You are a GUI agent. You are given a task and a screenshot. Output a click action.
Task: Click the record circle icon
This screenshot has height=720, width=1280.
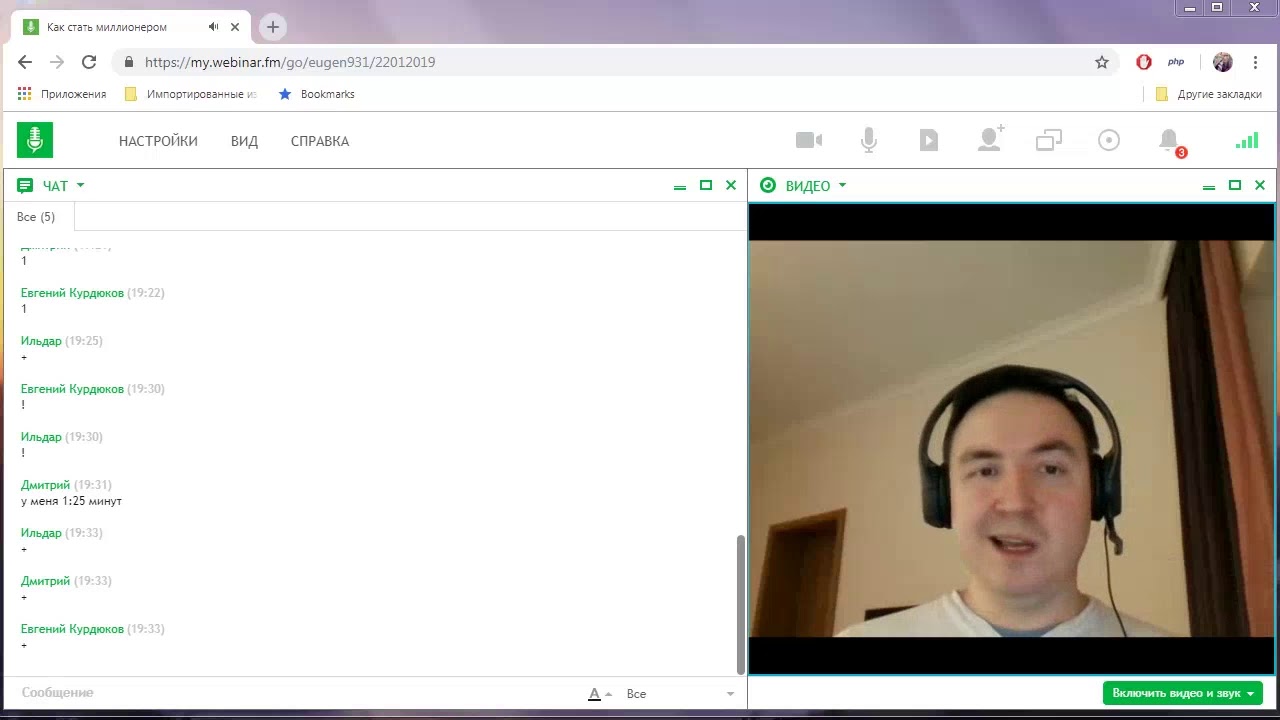1109,140
